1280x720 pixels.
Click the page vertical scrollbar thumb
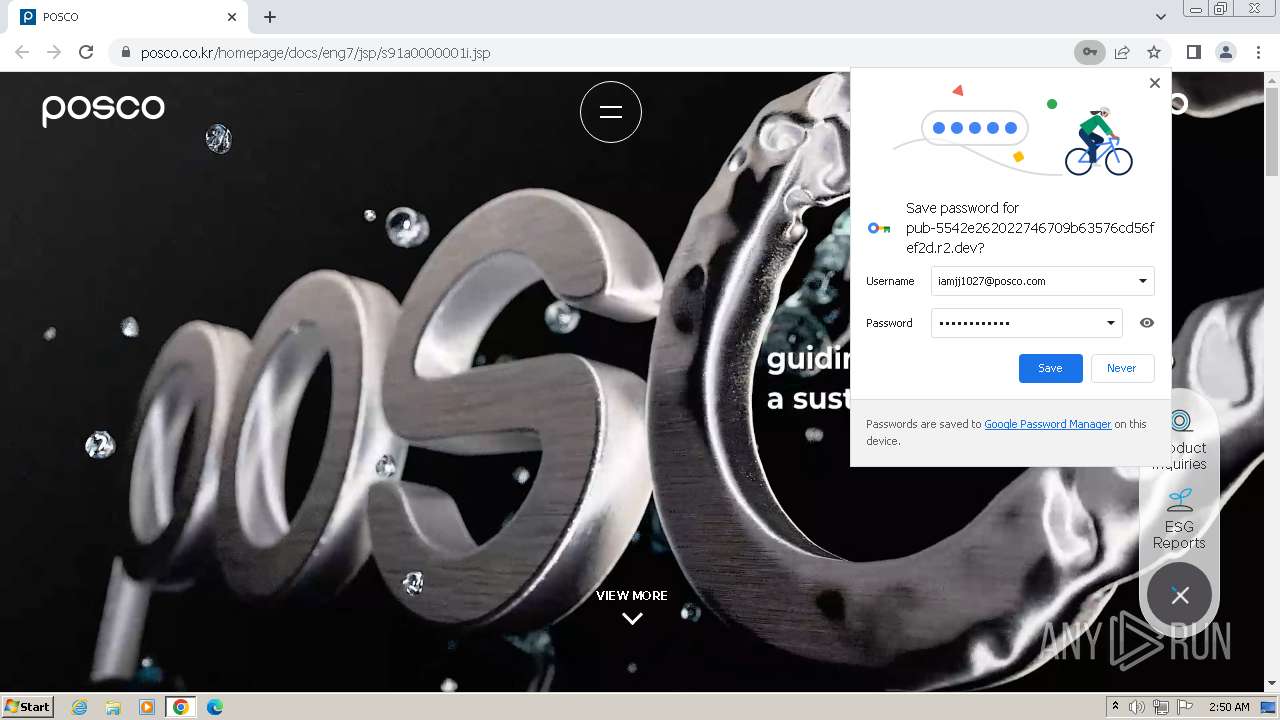click(x=1271, y=132)
